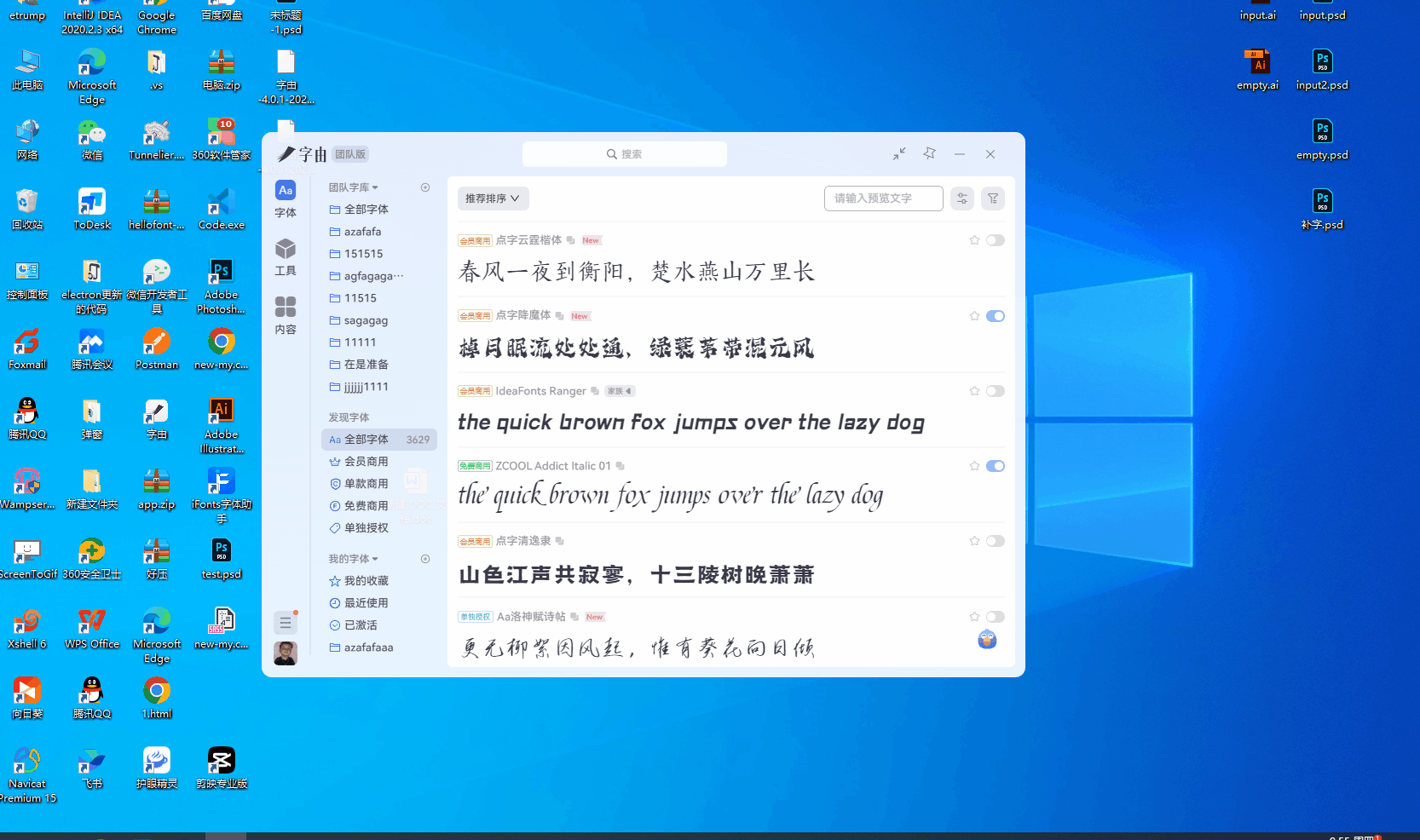Click the 团队版 badge beside app title

350,154
